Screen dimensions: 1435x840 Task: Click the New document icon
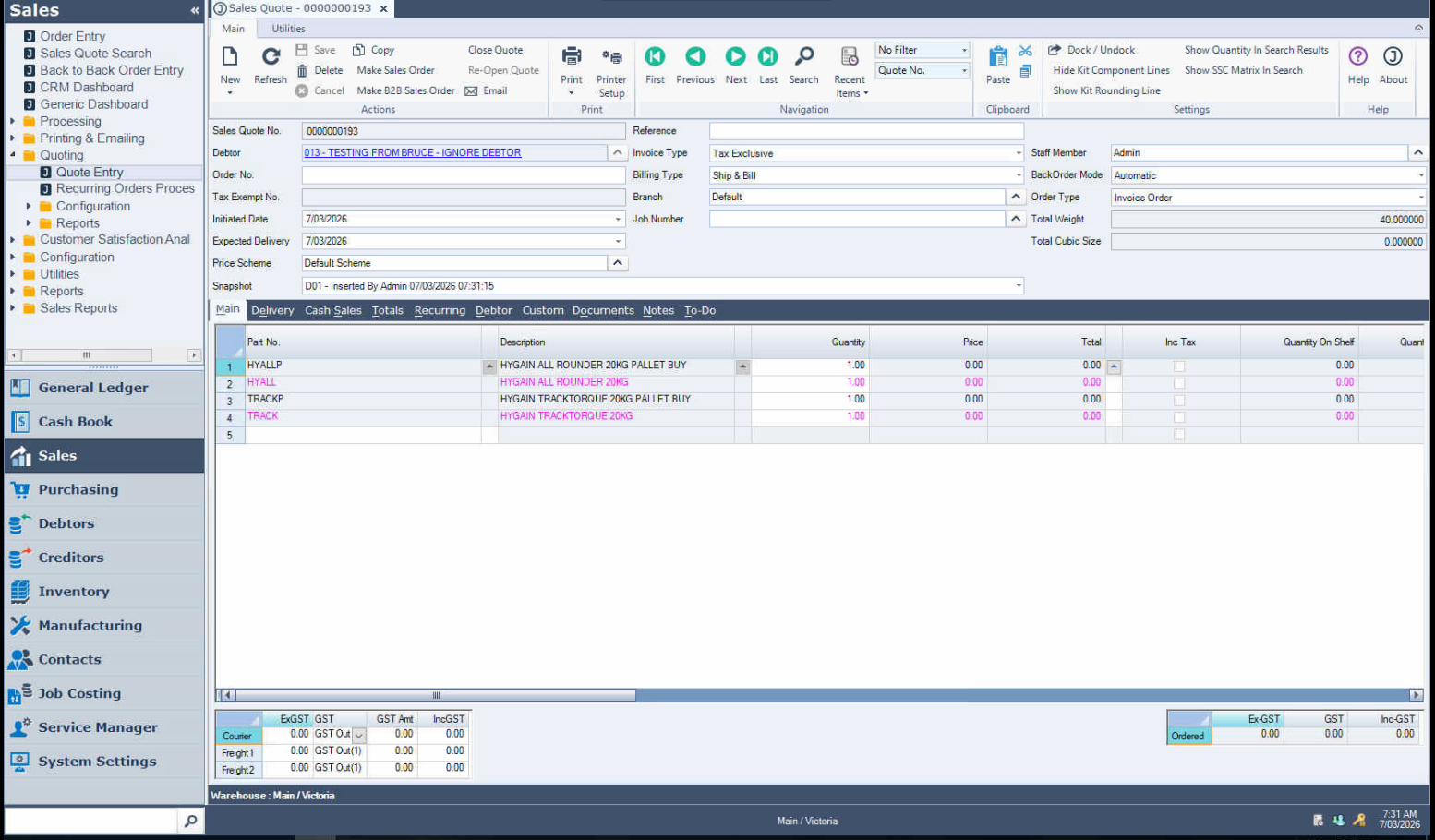230,57
